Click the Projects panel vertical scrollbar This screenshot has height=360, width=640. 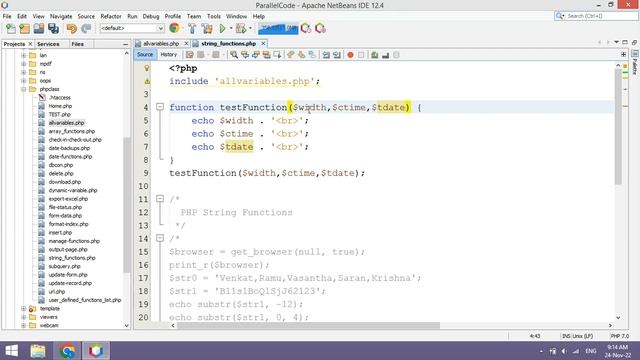click(127, 204)
